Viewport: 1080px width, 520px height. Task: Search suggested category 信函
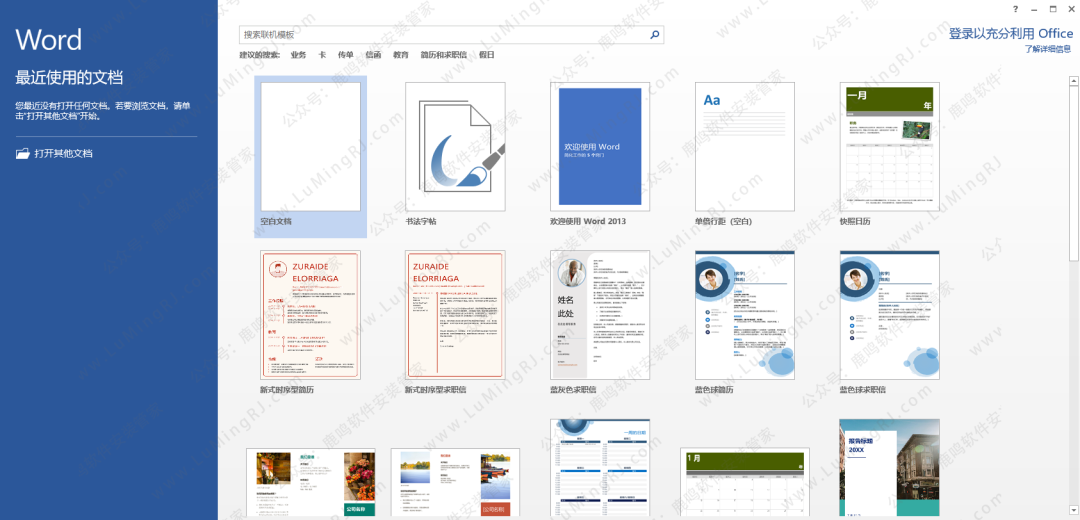coord(373,55)
